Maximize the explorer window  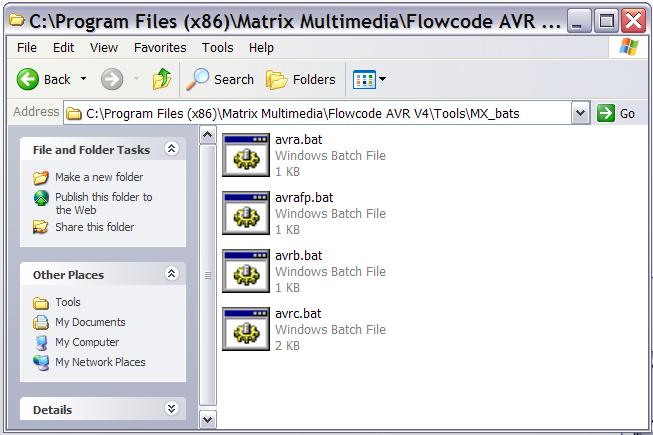606,20
